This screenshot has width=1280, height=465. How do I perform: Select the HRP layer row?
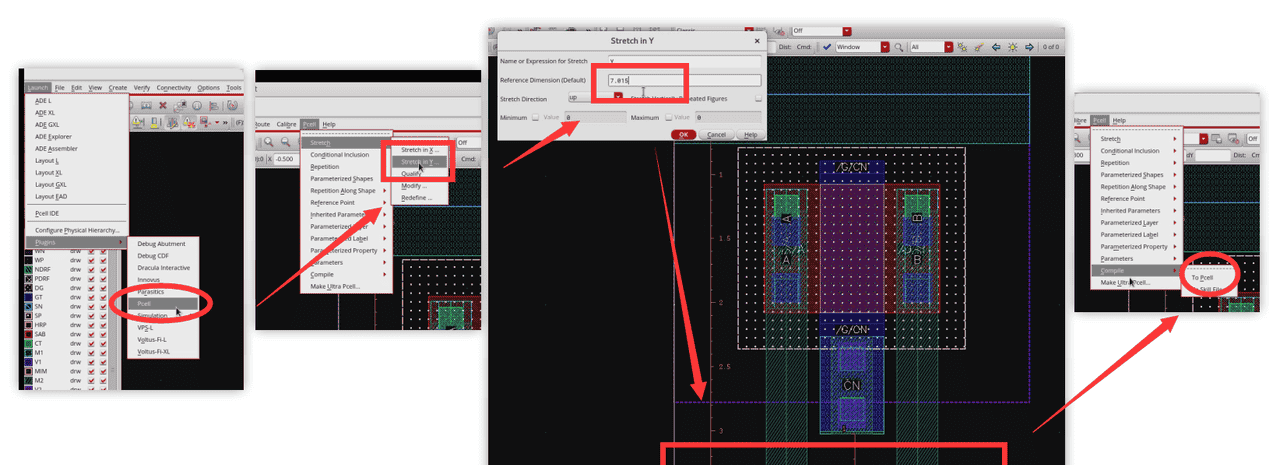[x=65, y=326]
